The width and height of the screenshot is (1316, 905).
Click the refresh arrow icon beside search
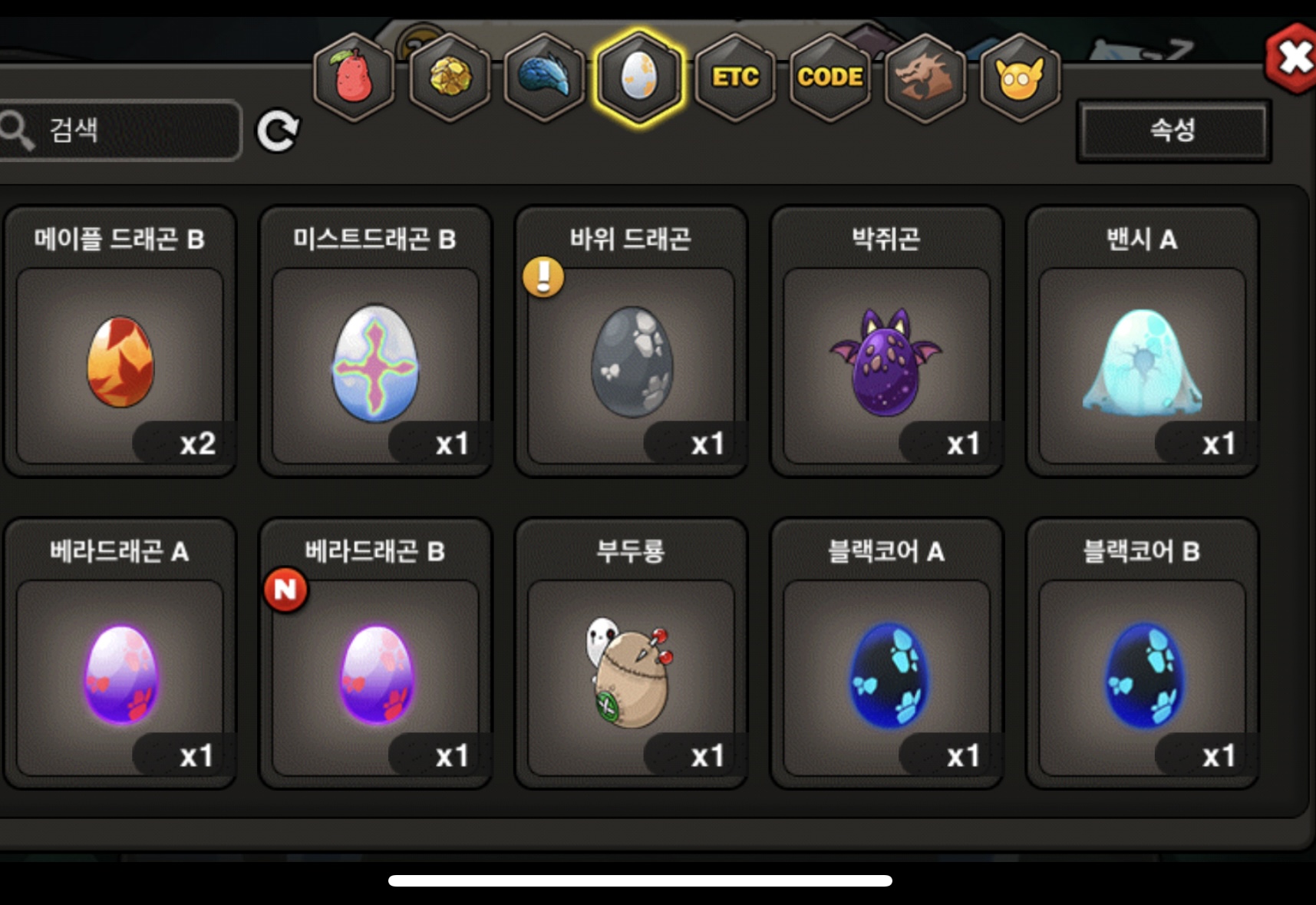[278, 131]
